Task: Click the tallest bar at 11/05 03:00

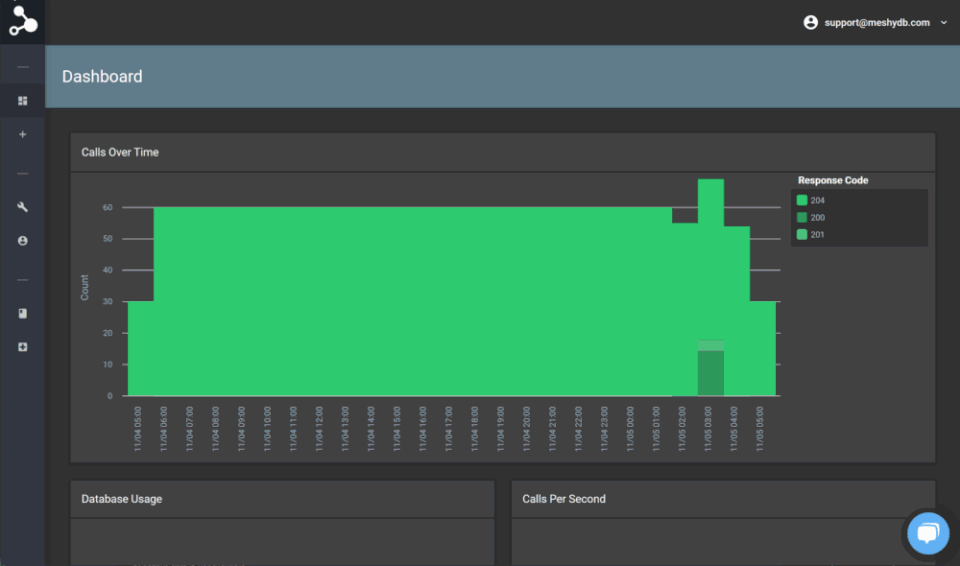Action: pos(711,257)
